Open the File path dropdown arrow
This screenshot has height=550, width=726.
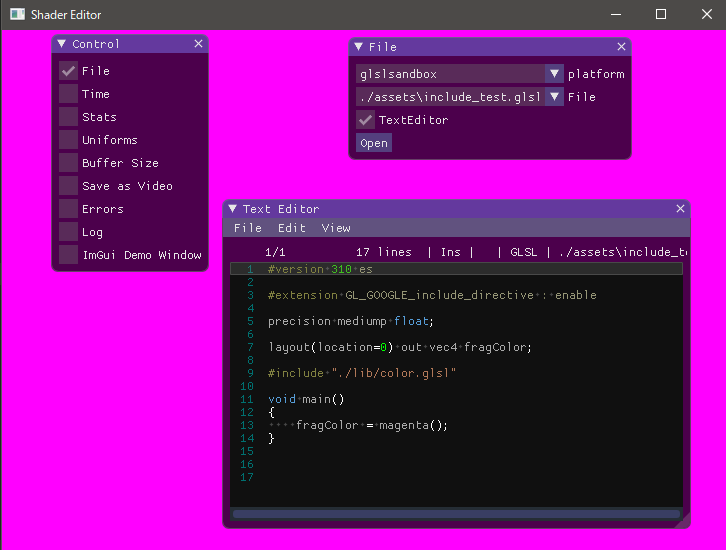click(x=554, y=97)
